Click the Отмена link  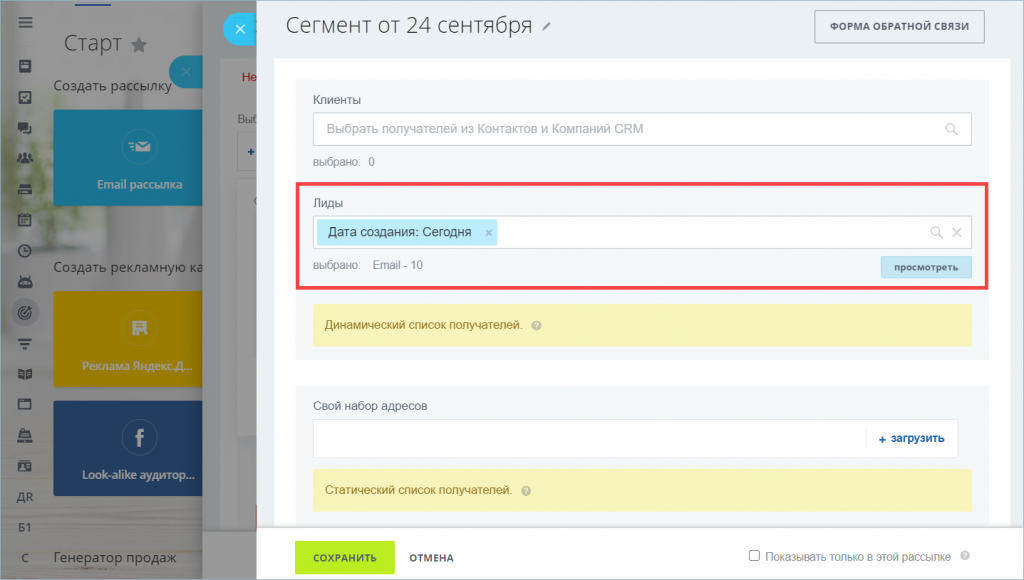point(431,557)
